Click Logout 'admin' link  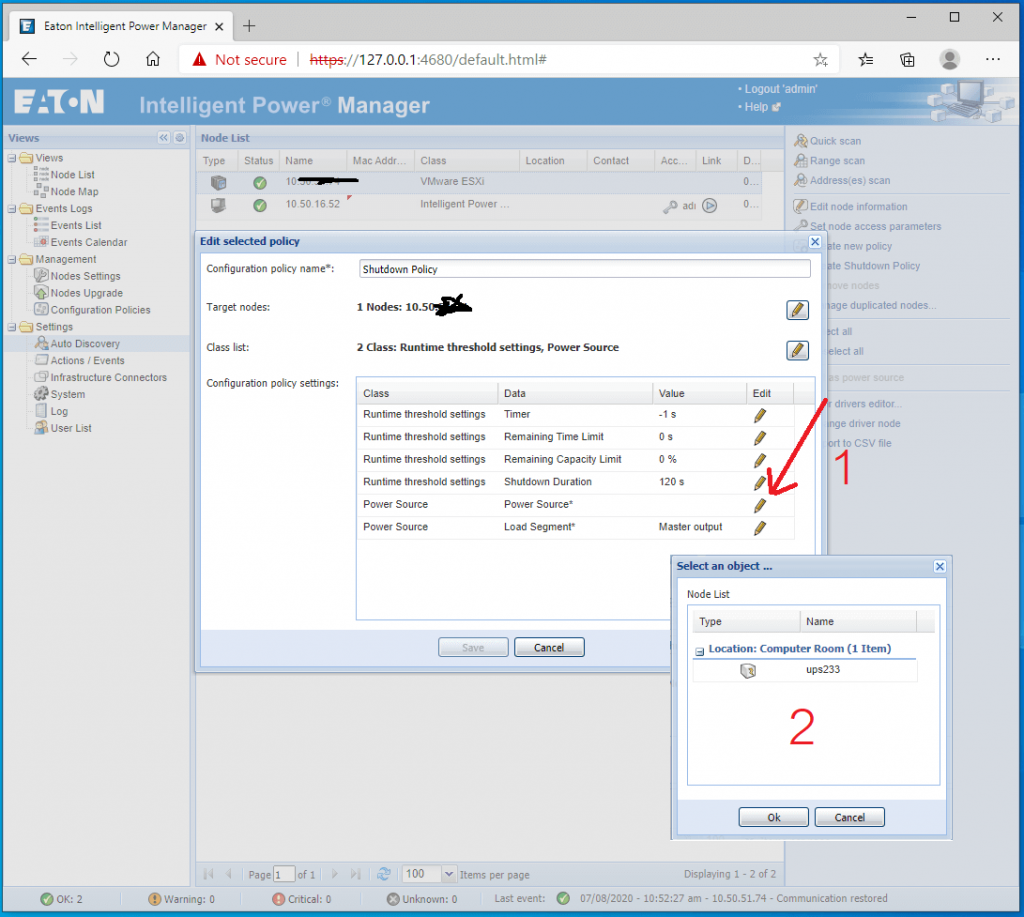click(780, 89)
